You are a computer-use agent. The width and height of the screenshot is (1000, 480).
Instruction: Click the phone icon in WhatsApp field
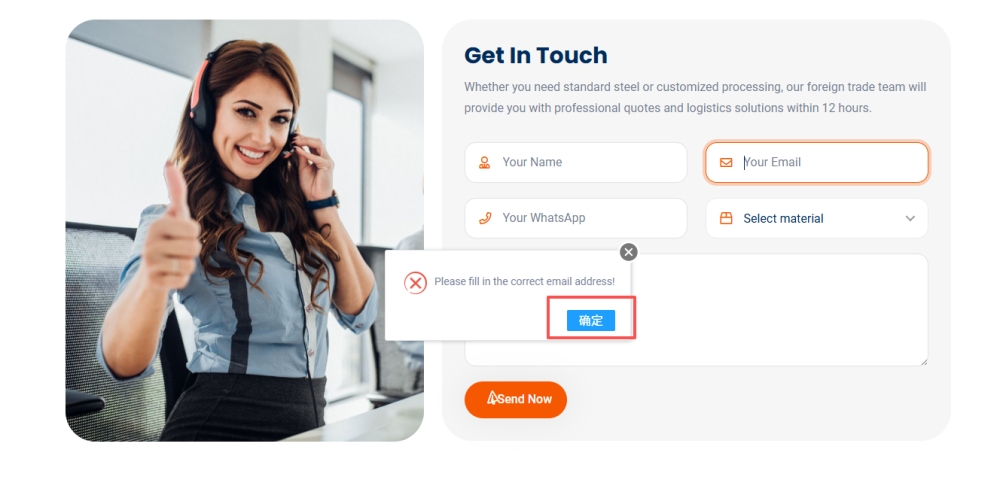coord(485,218)
